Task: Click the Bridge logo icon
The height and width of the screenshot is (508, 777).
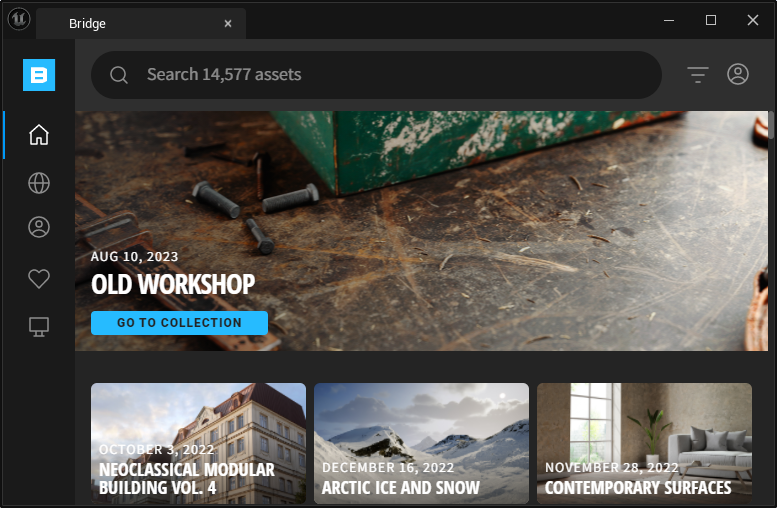Action: pyautogui.click(x=39, y=75)
